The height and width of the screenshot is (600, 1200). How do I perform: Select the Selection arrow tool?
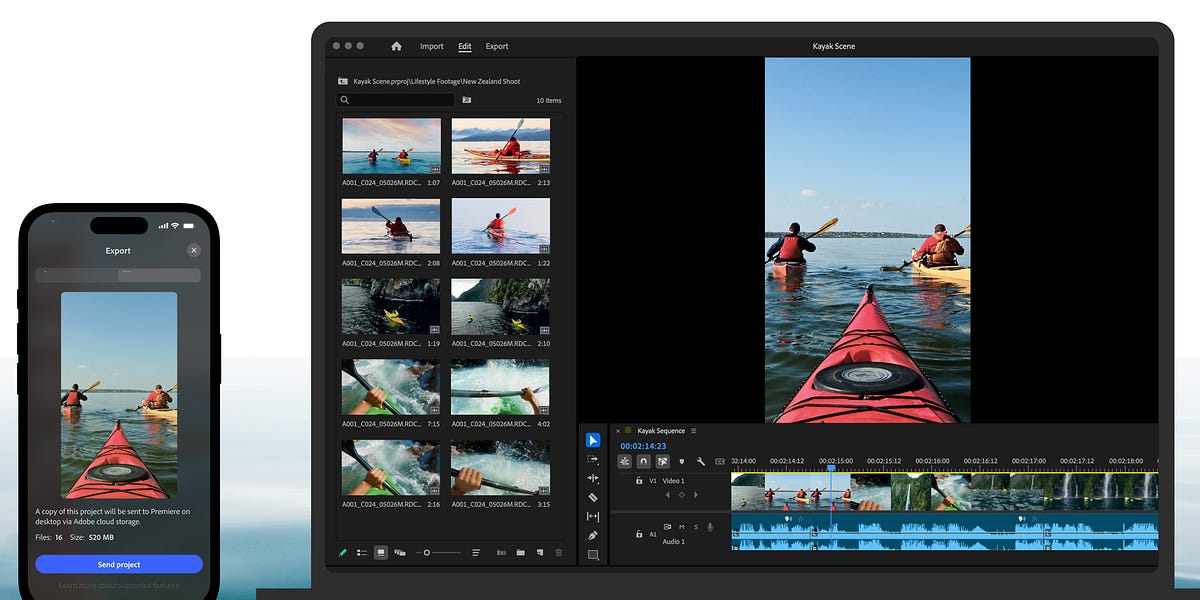[593, 440]
